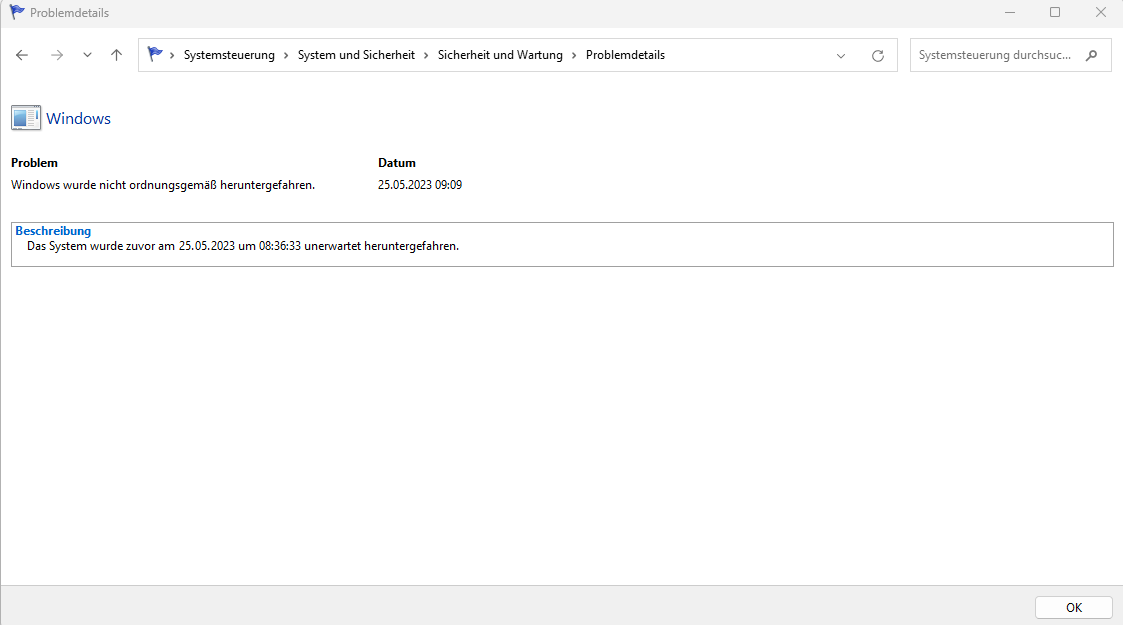The image size is (1123, 625).
Task: Select the description line mentioning 08:36:33
Action: pyautogui.click(x=243, y=246)
